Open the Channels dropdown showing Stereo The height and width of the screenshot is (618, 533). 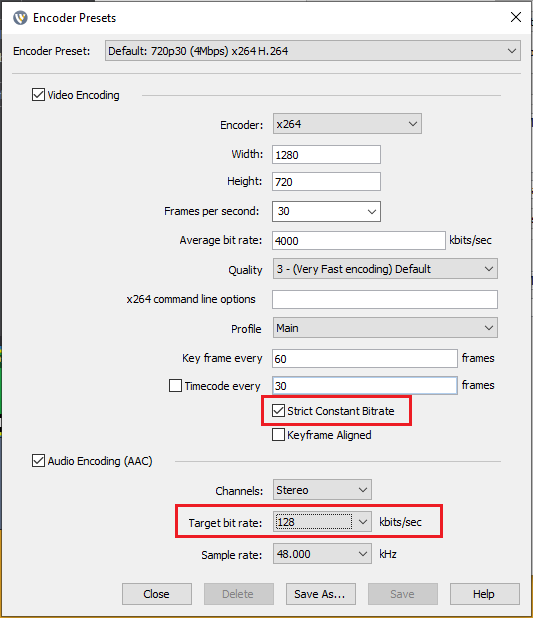322,490
